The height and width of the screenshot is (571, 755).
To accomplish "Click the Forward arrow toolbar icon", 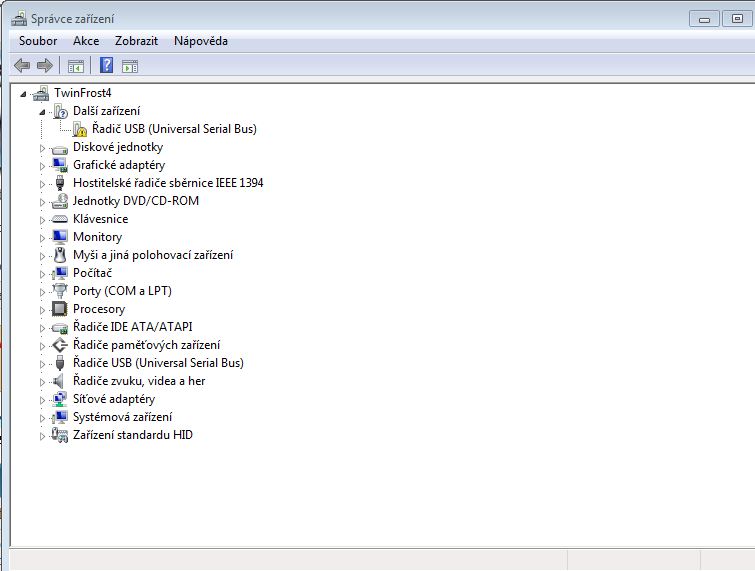I will (x=45, y=65).
